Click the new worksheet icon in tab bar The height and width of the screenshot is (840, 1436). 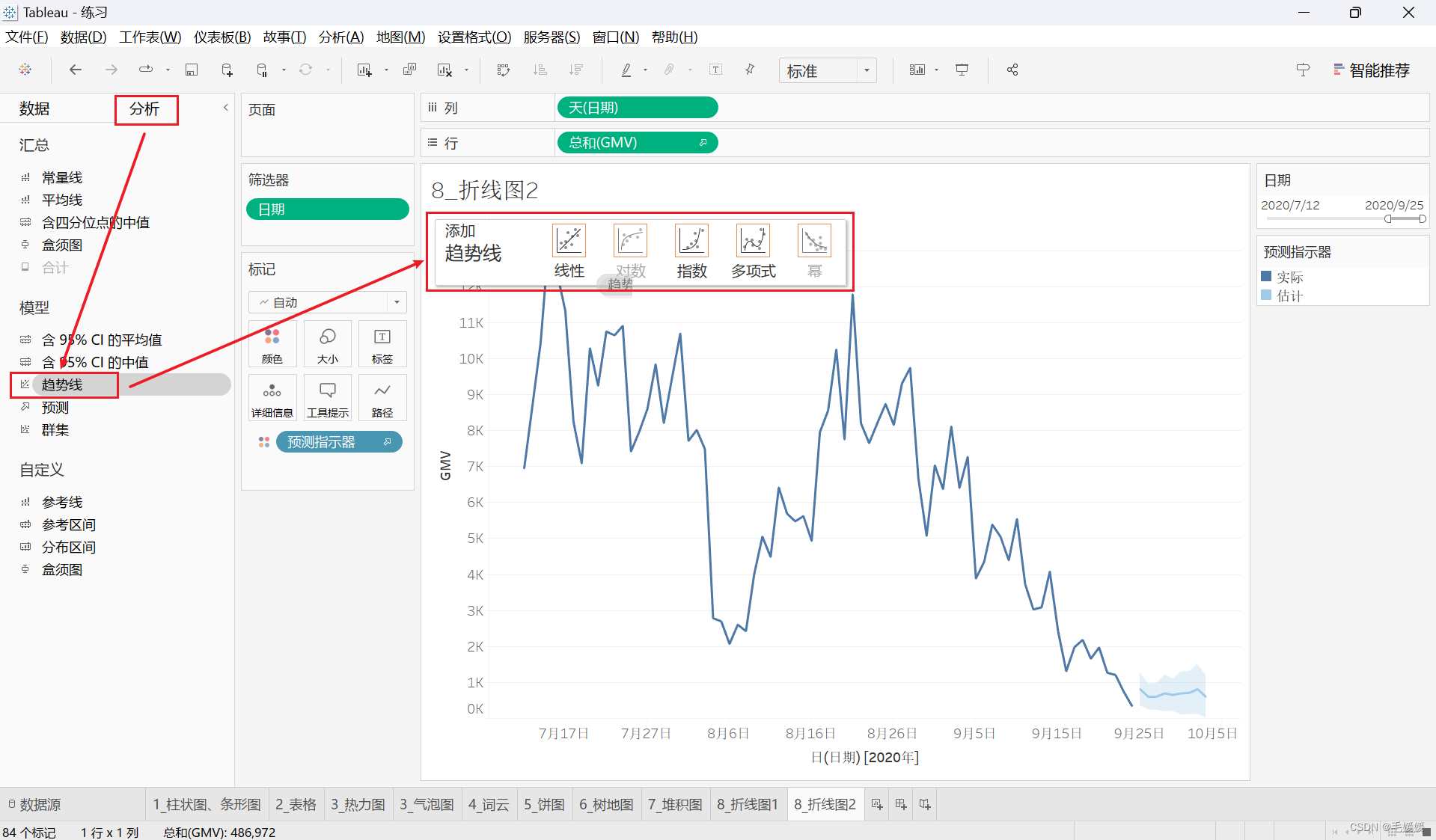click(877, 804)
